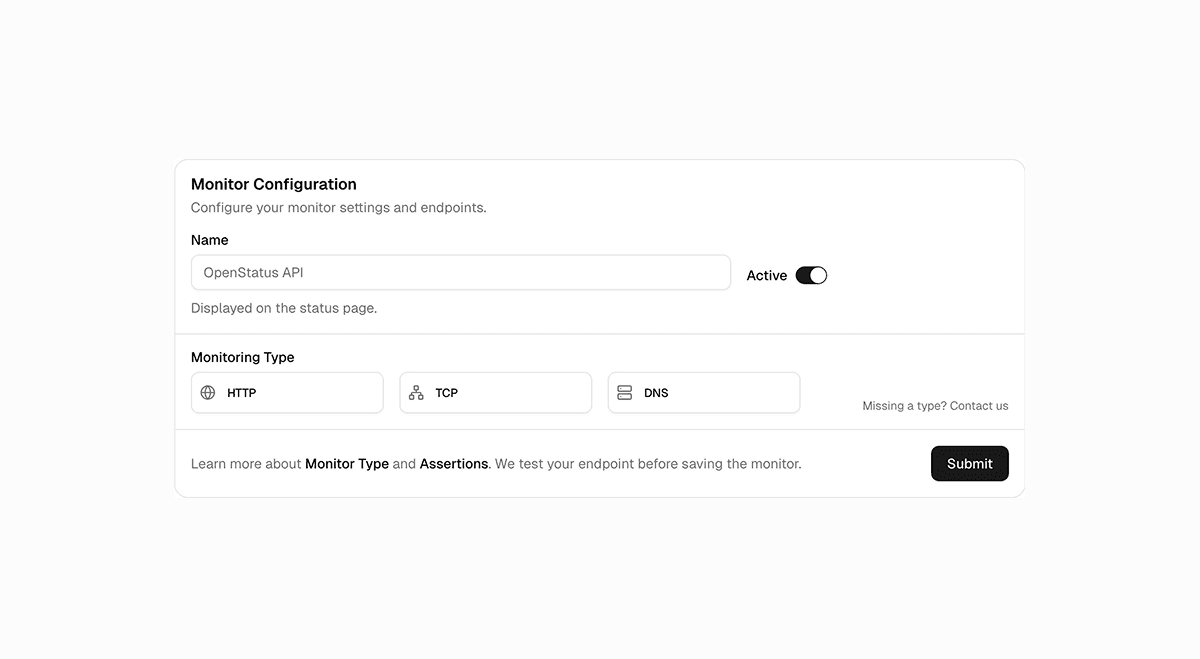Click the Monitoring Type section heading

pyautogui.click(x=242, y=357)
